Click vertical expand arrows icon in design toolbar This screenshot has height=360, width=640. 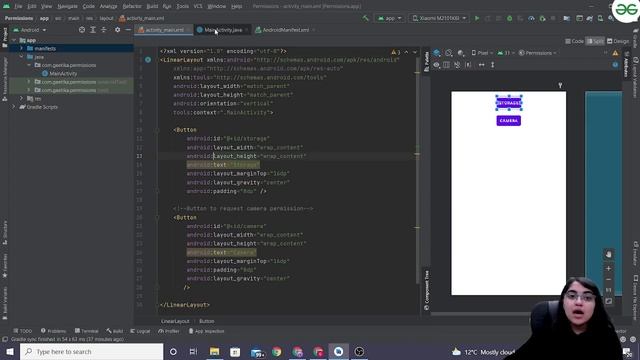click(x=493, y=65)
